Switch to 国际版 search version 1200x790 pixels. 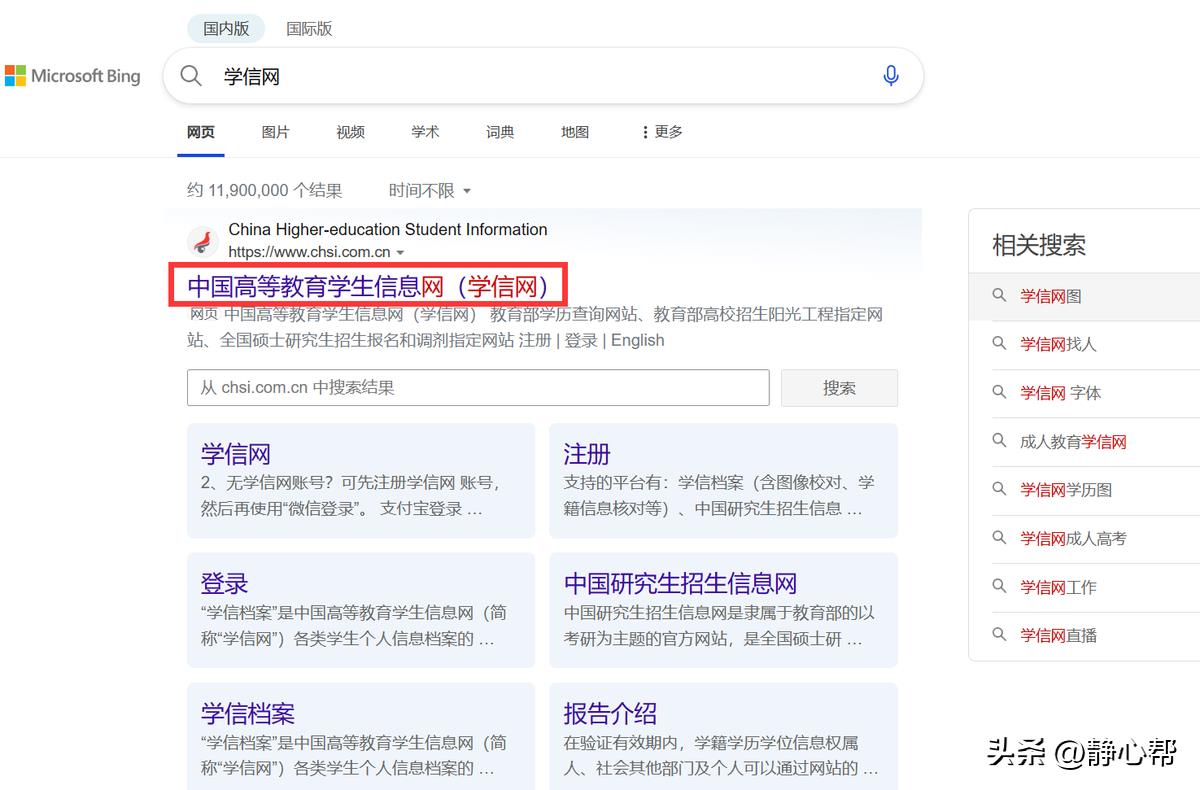pos(309,29)
